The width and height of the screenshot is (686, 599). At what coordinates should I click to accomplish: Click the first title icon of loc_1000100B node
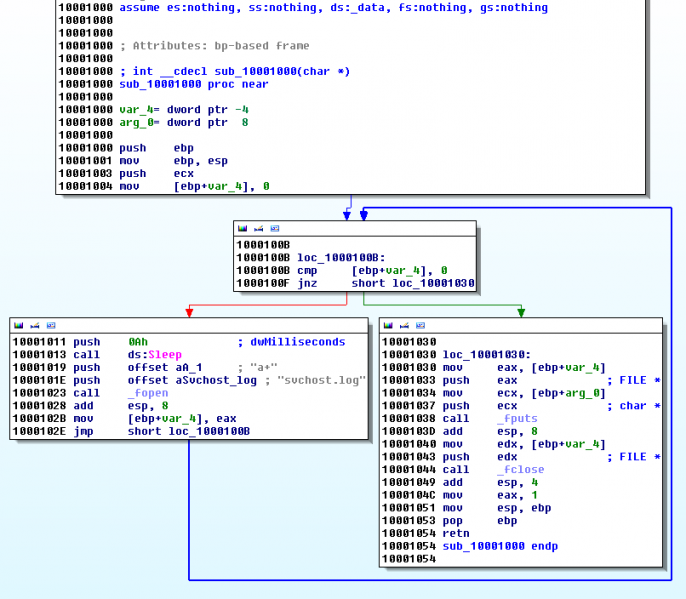tap(242, 229)
